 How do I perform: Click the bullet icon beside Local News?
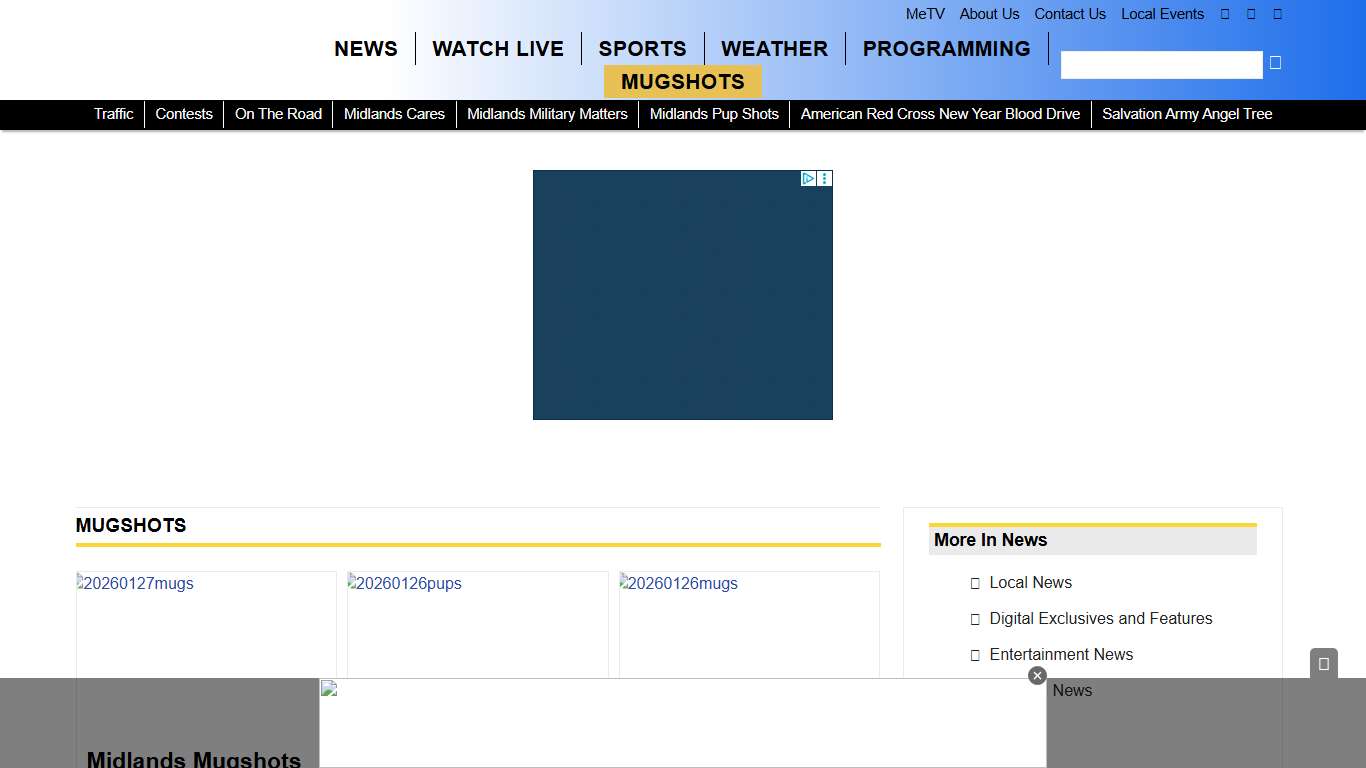975,583
